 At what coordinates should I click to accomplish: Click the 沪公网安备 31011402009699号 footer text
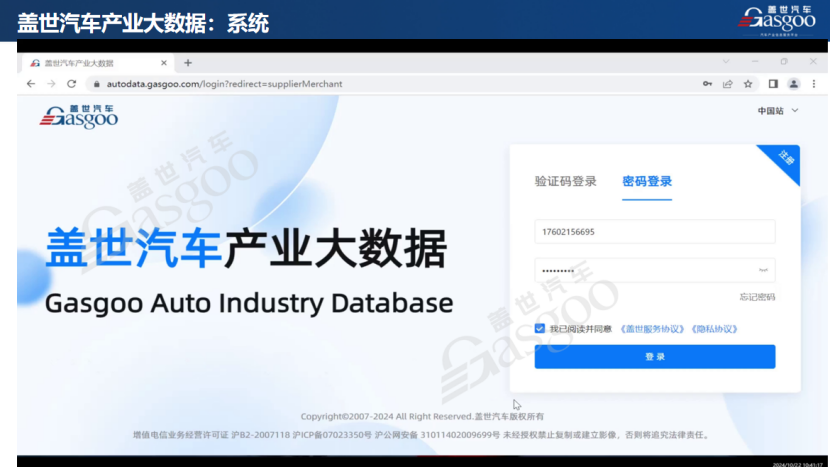437,435
